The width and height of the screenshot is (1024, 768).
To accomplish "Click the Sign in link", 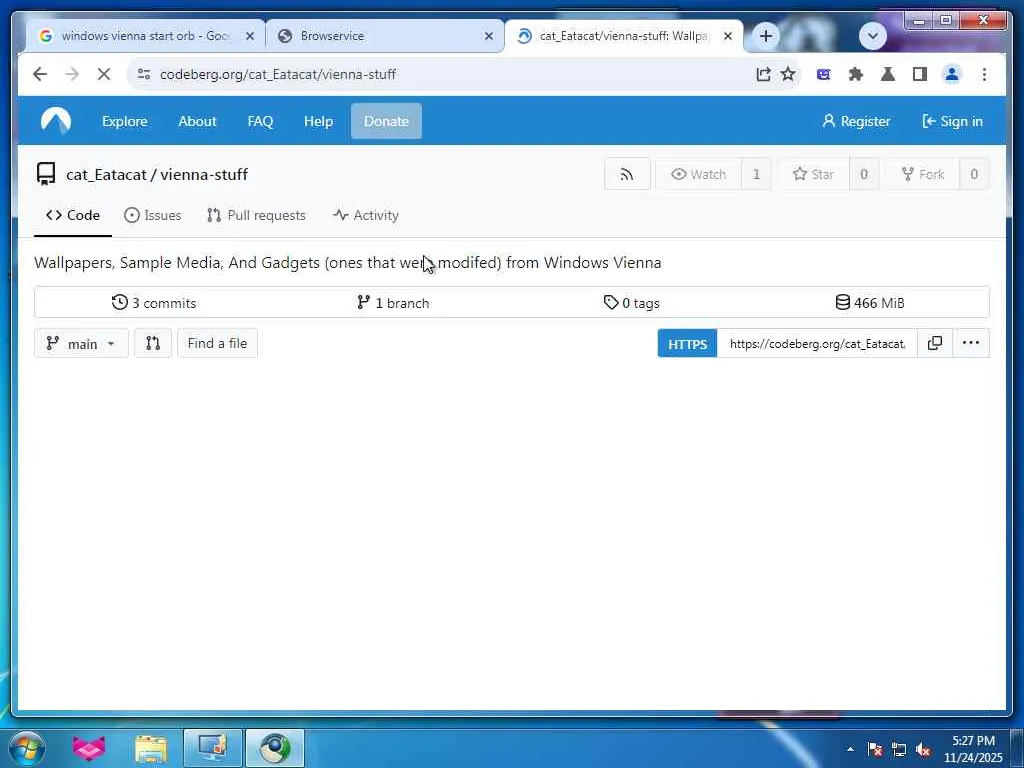I will pyautogui.click(x=952, y=121).
